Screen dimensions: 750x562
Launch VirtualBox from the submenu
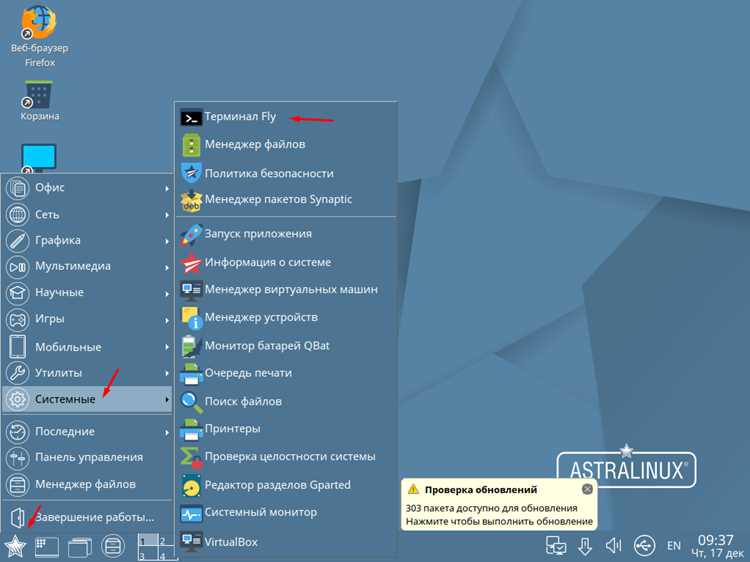(x=287, y=541)
